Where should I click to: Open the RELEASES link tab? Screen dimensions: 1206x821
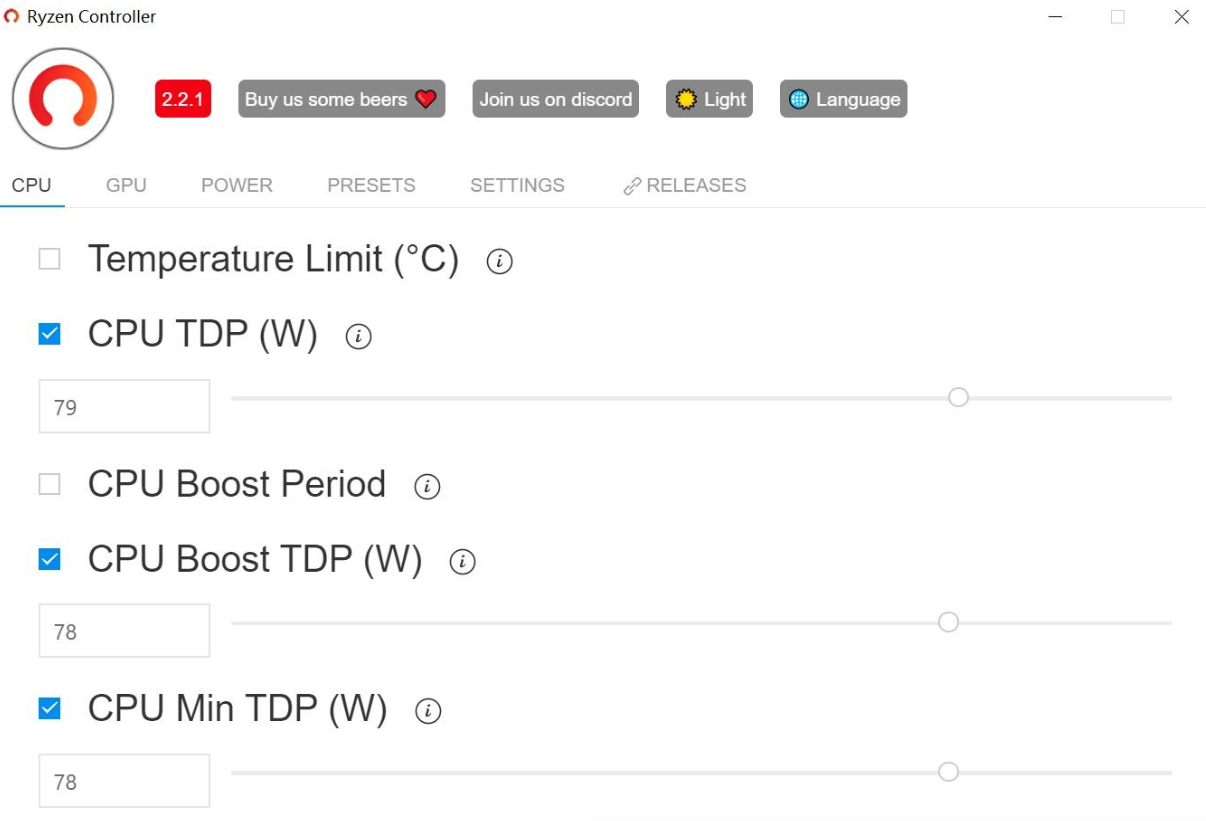pyautogui.click(x=685, y=185)
